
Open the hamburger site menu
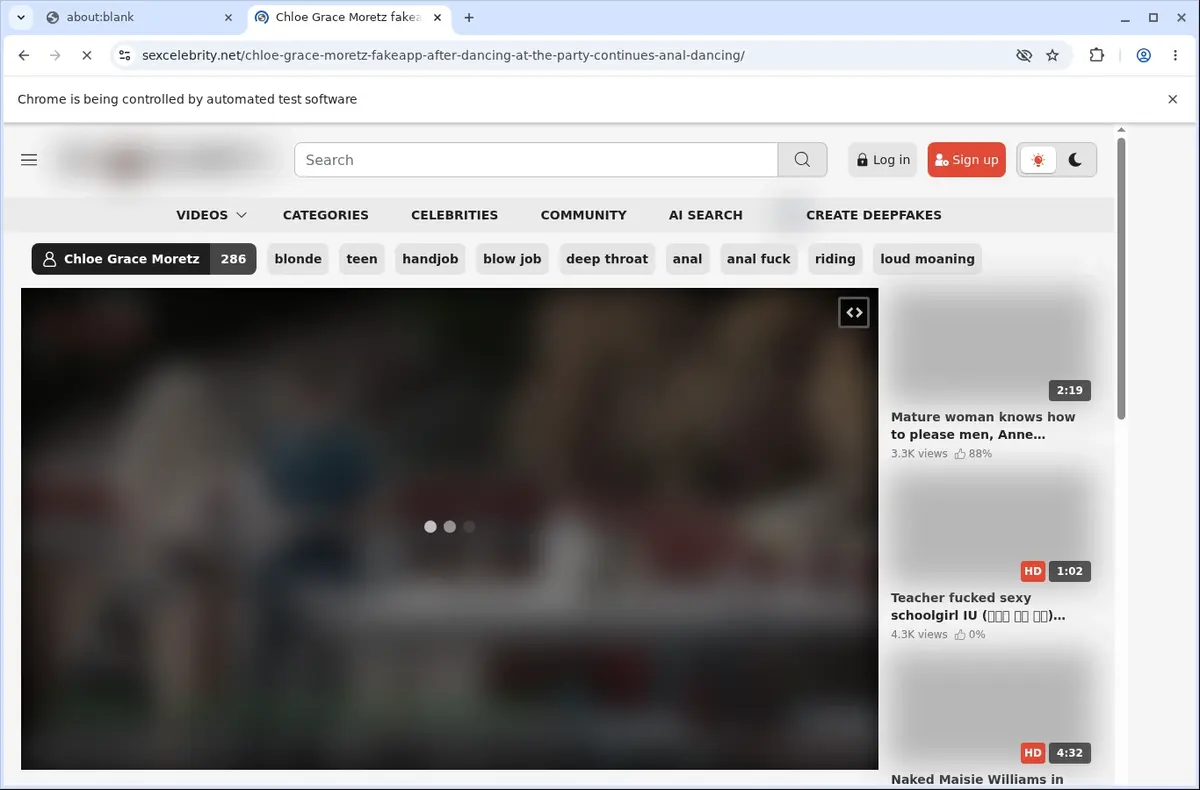29,160
